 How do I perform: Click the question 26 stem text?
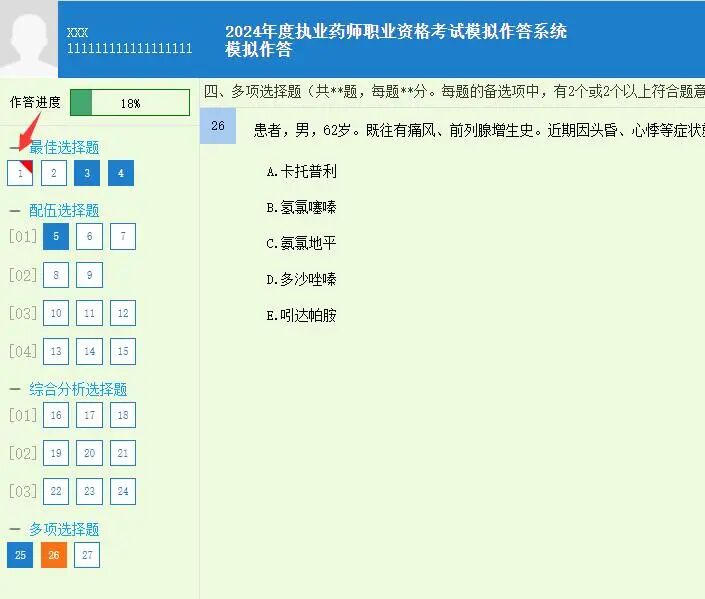(x=479, y=131)
